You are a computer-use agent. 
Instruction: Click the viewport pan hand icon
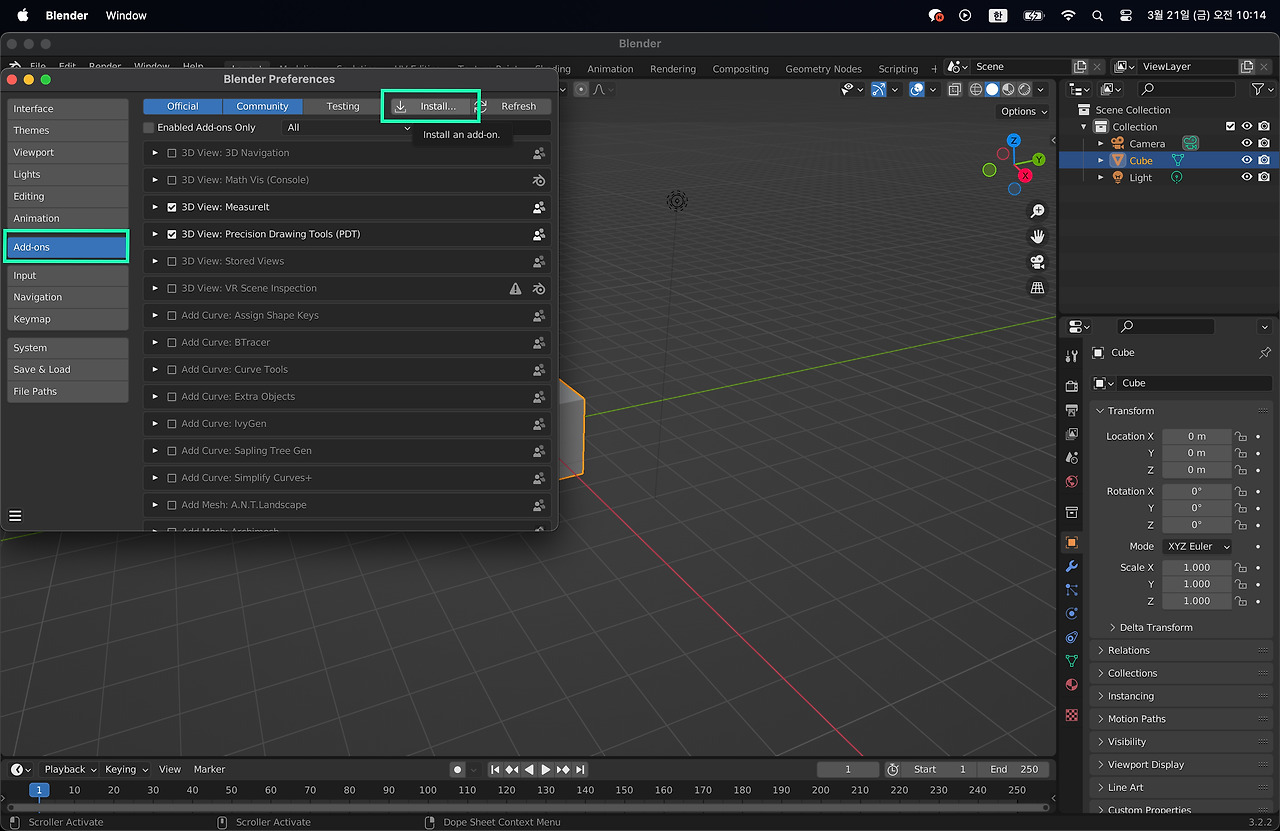[1037, 237]
